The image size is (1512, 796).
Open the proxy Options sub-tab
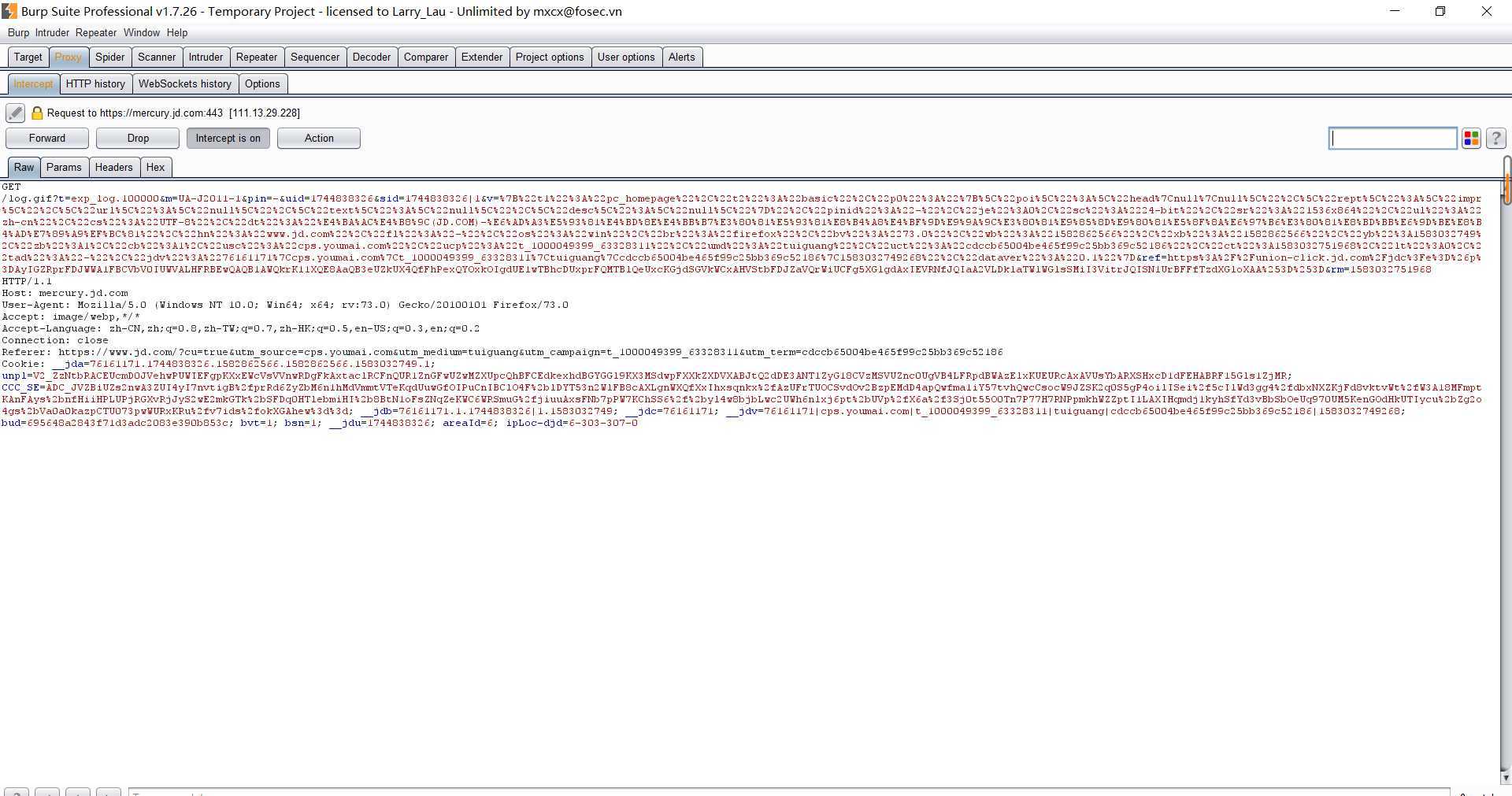pos(262,84)
